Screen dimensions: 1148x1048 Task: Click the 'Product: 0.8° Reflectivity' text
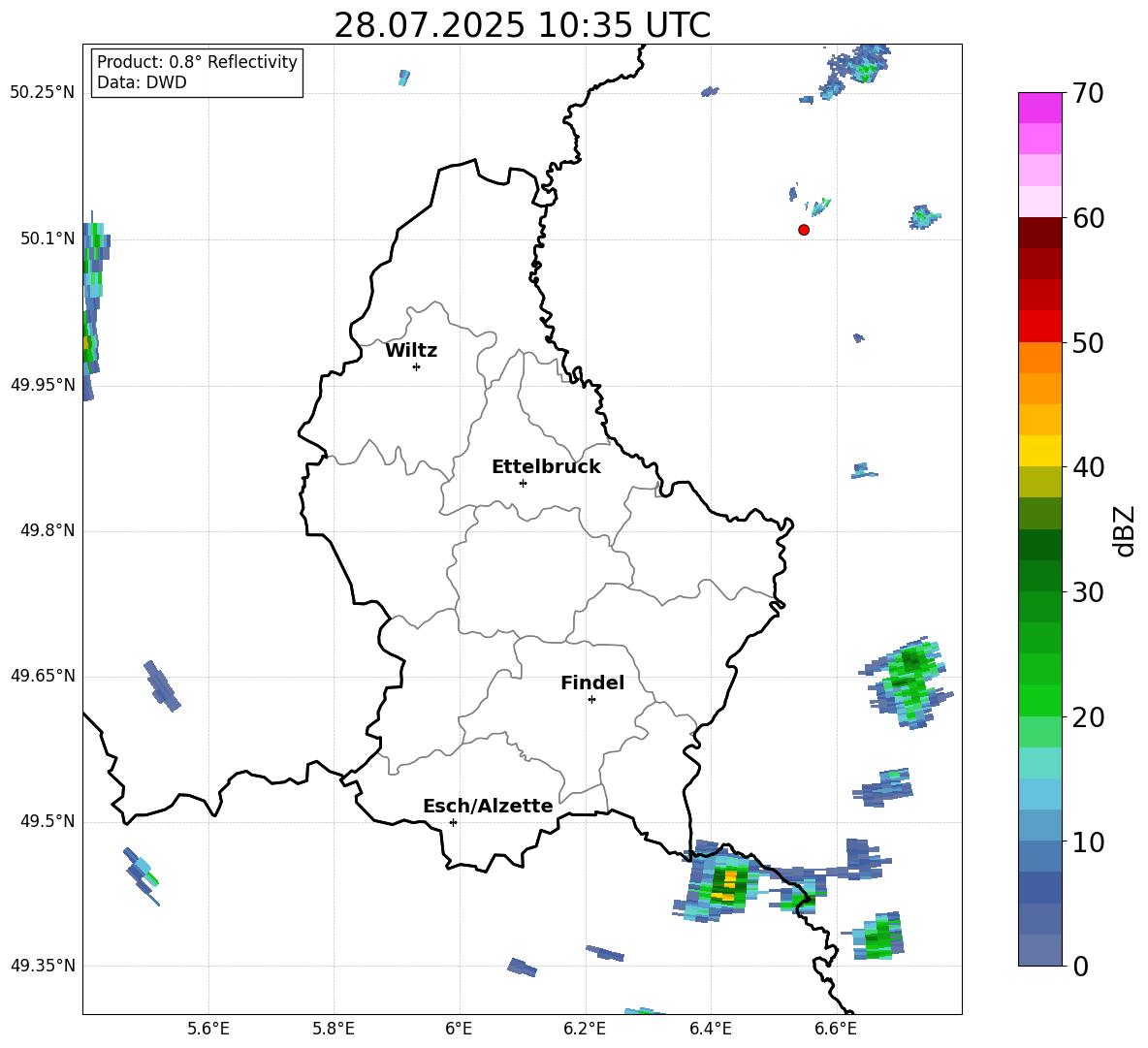pyautogui.click(x=197, y=61)
